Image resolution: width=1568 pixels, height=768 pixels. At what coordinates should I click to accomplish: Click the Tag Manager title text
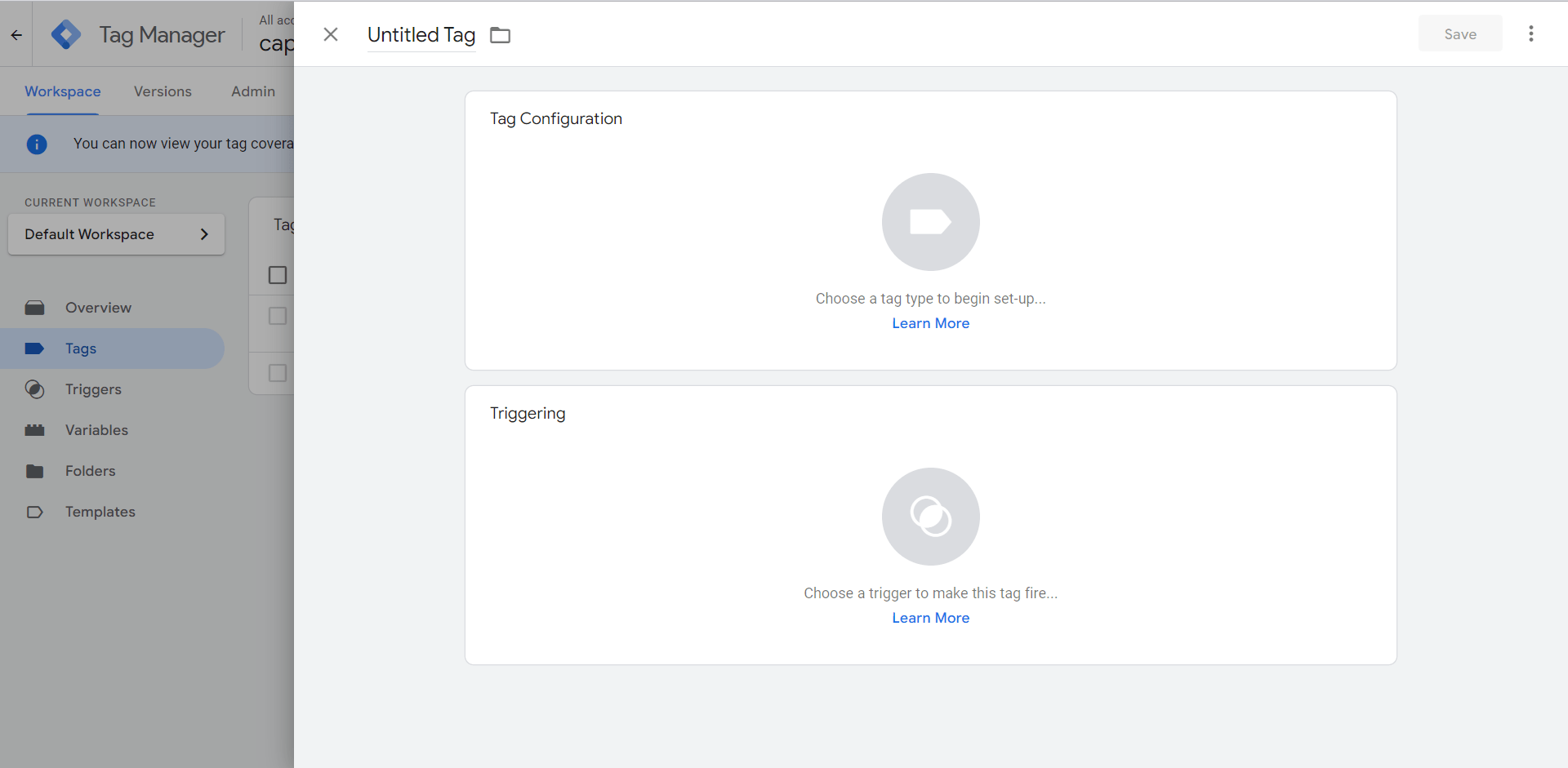click(162, 35)
